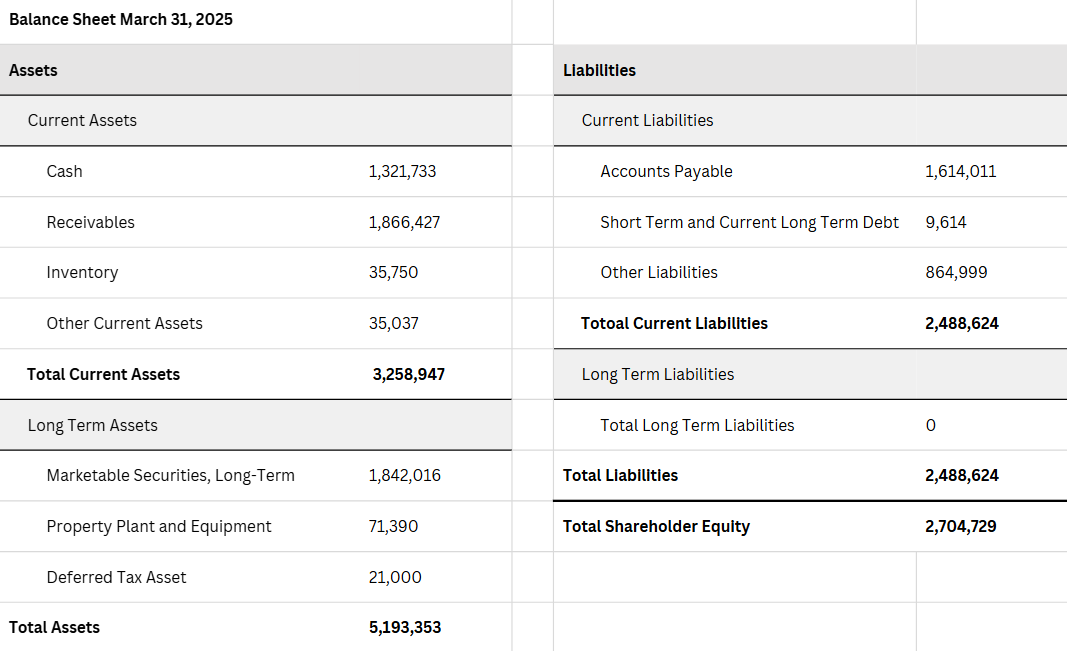1067x651 pixels.
Task: Select the Total Long Term Liabilities value 0
Action: tap(931, 426)
